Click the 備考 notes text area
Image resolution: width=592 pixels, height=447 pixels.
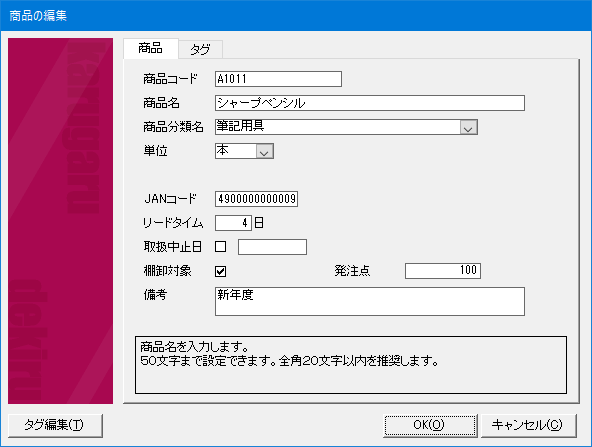pos(370,301)
